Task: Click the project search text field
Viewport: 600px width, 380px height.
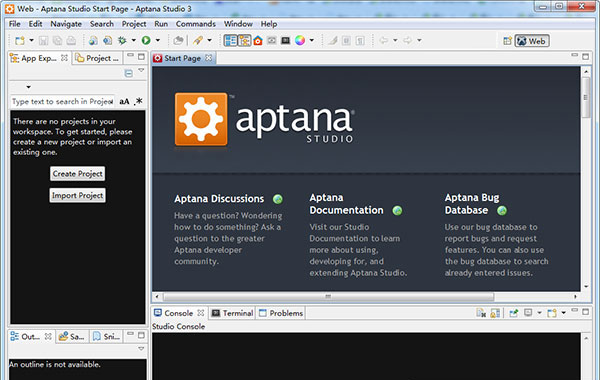Action: click(x=62, y=101)
